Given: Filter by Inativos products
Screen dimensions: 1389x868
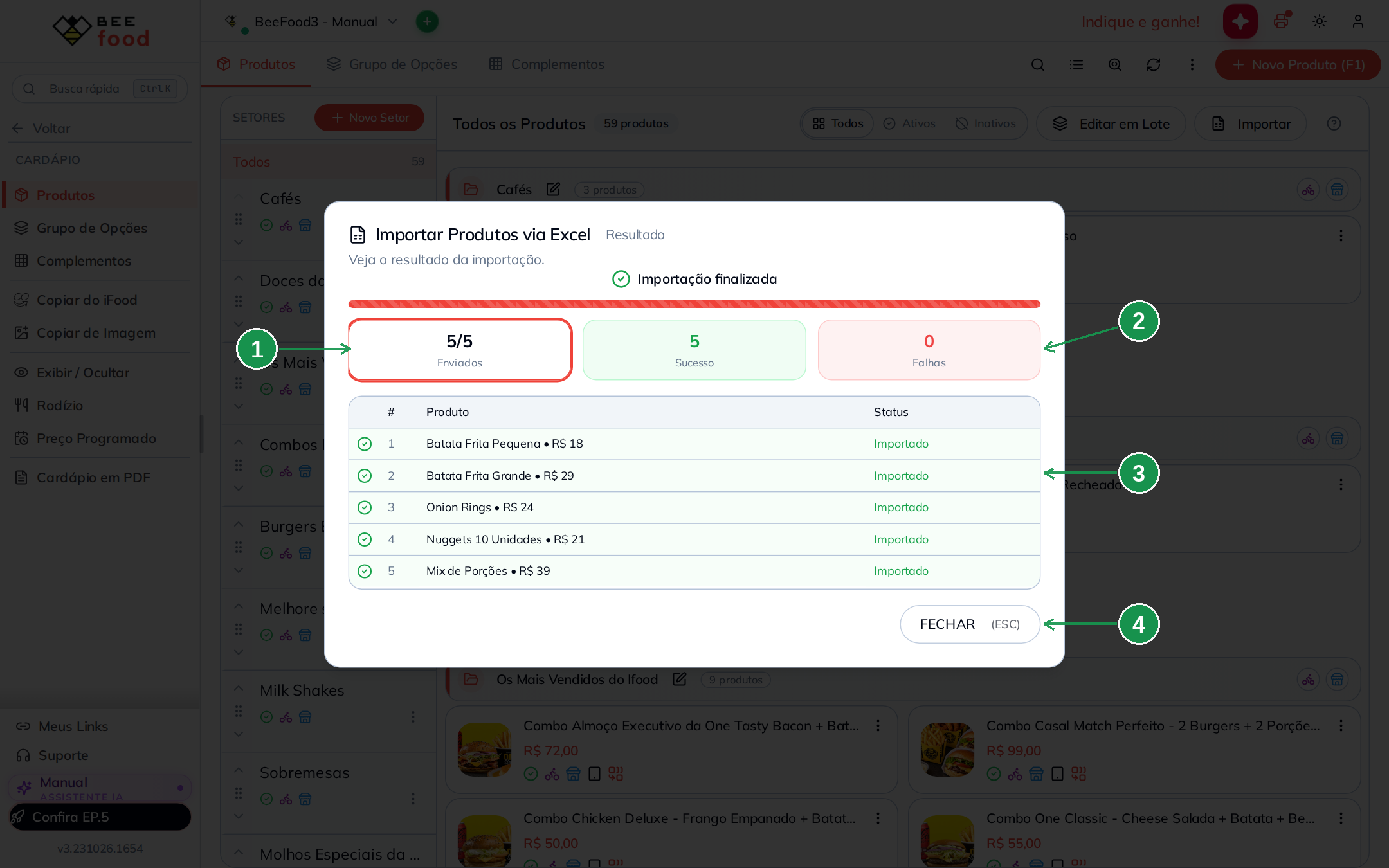Looking at the screenshot, I should tap(985, 123).
